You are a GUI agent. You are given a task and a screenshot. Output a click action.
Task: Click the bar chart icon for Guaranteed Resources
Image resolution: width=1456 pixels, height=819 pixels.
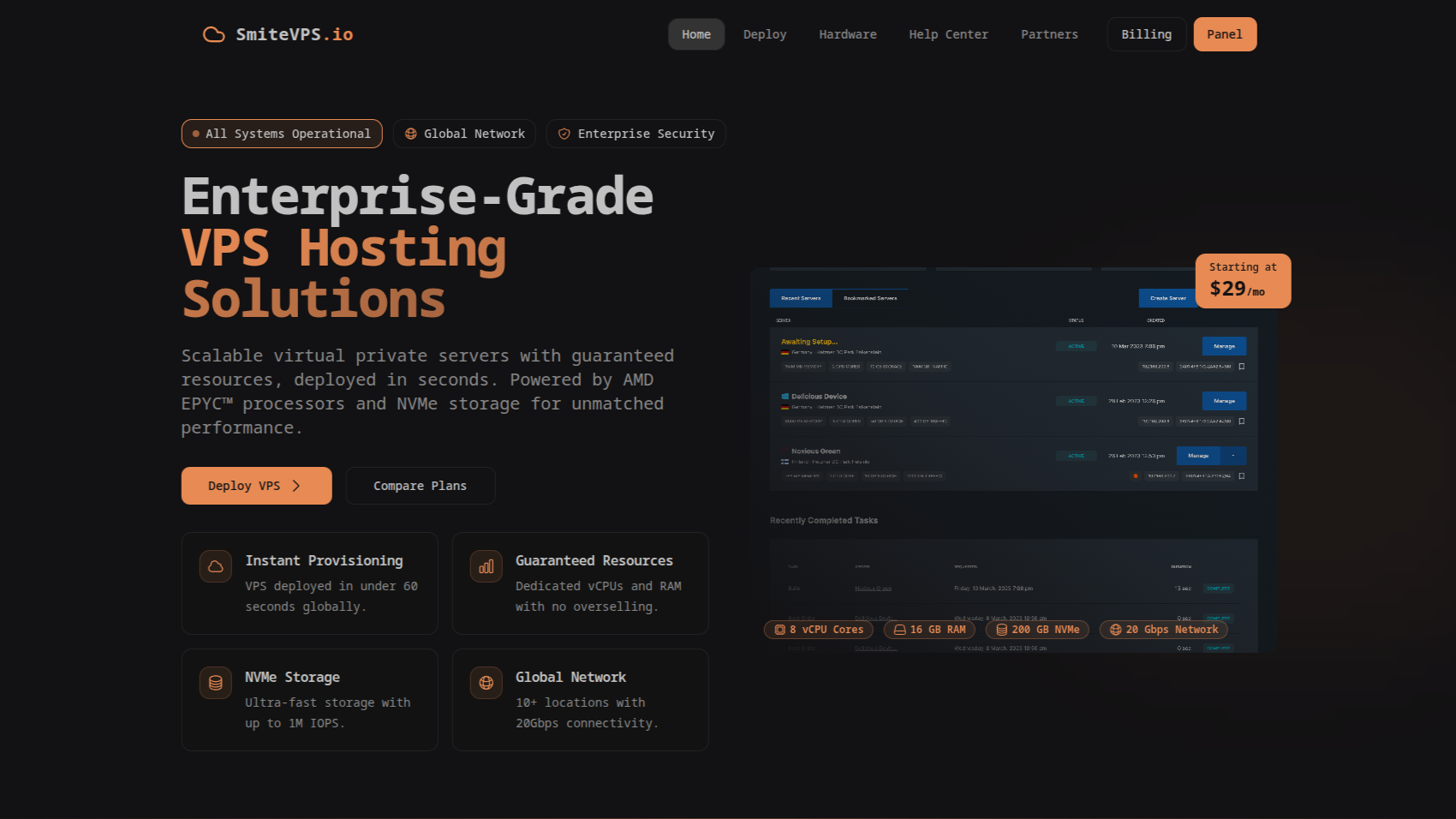coord(486,566)
